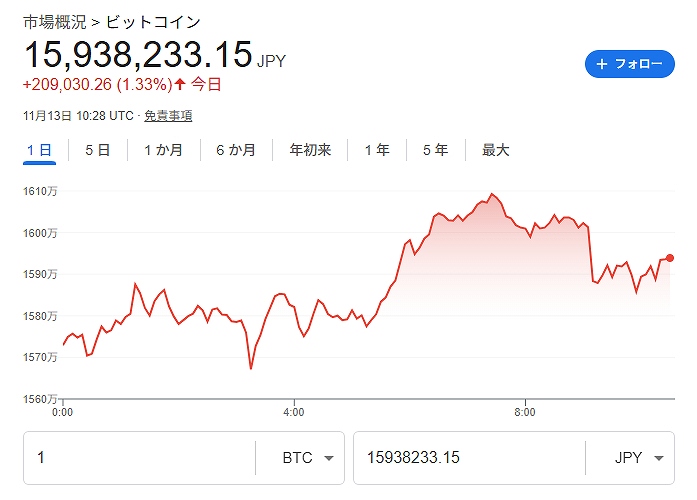Click the BTC amount input field
697x500 pixels.
click(x=140, y=458)
